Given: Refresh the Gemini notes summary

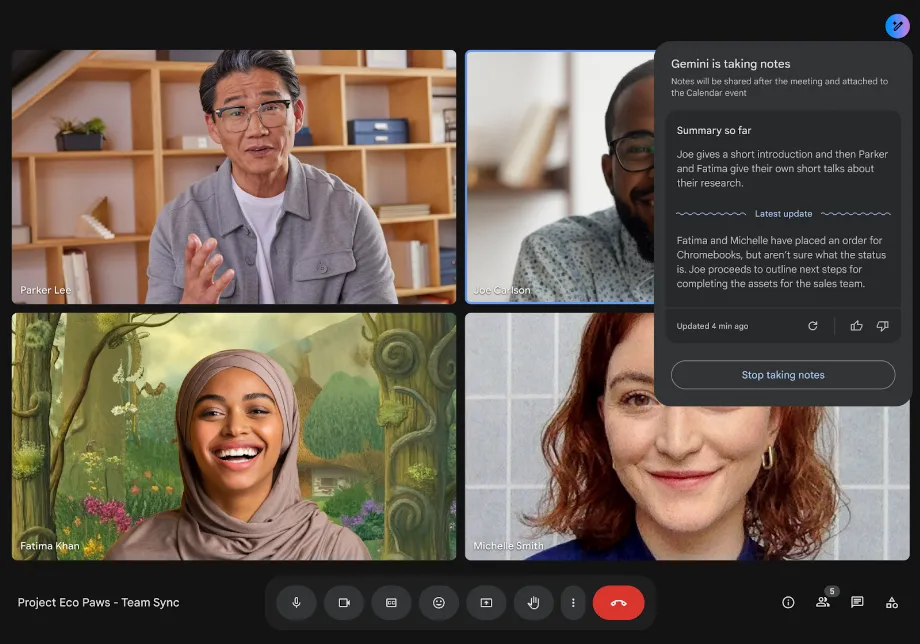Looking at the screenshot, I should 813,326.
